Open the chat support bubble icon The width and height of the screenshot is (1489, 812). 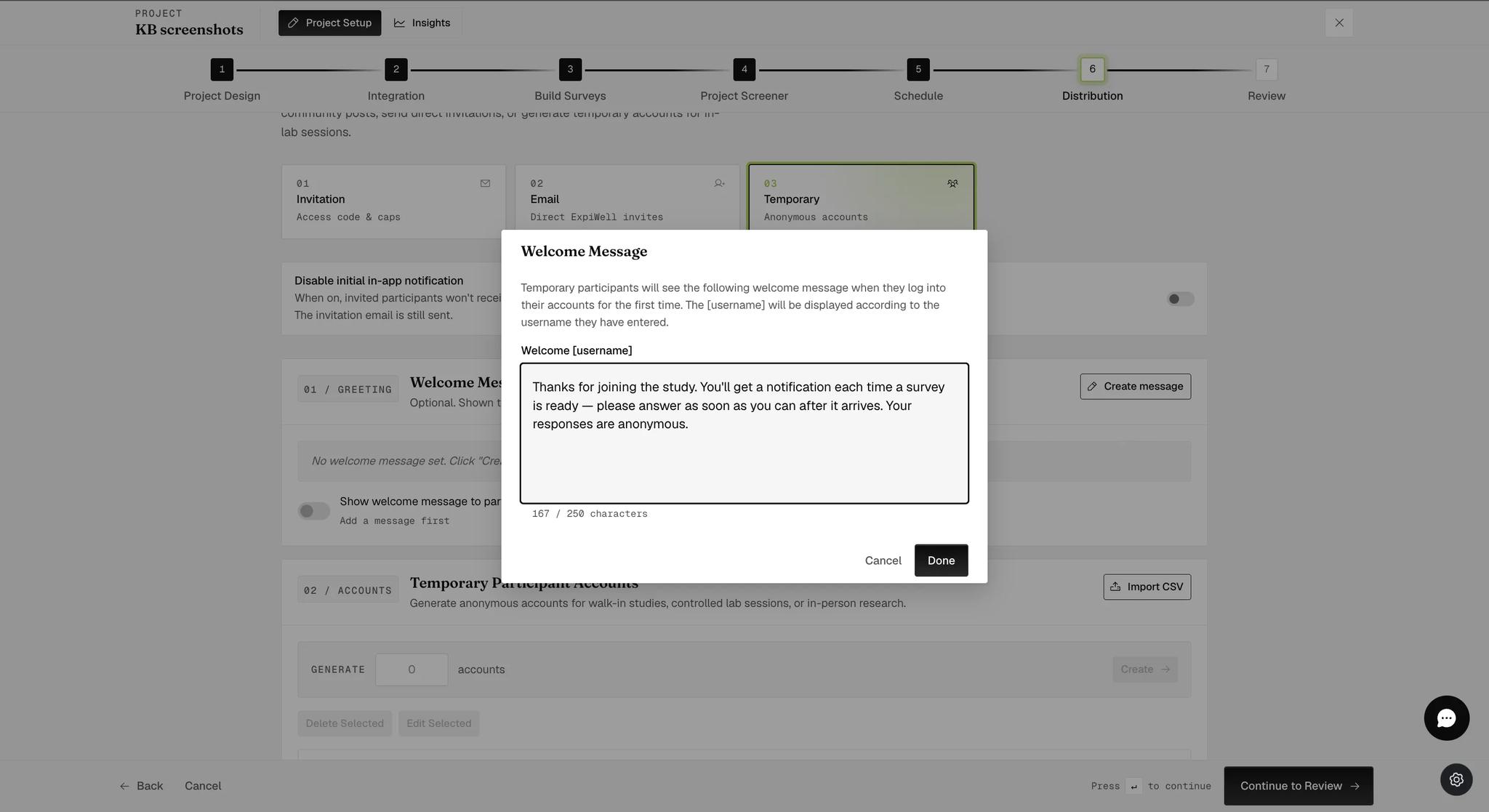pos(1446,718)
